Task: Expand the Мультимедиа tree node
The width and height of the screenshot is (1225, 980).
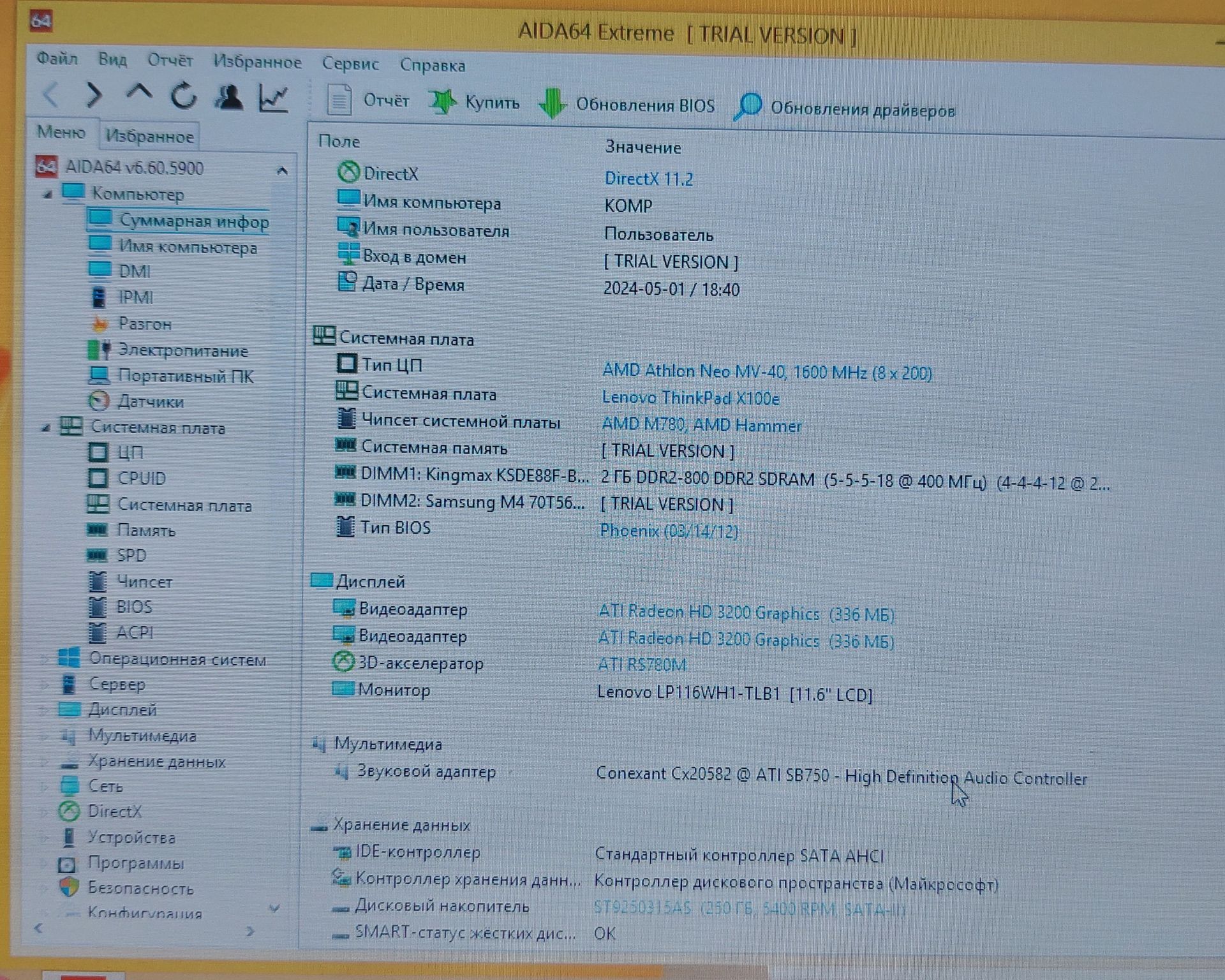Action: 44,736
